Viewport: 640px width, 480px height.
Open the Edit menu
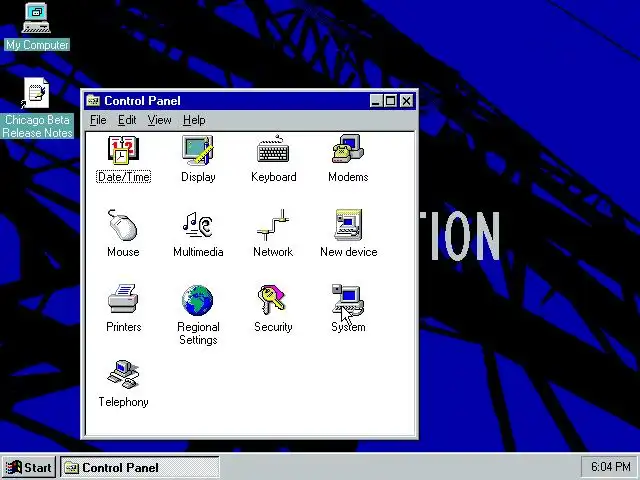127,120
